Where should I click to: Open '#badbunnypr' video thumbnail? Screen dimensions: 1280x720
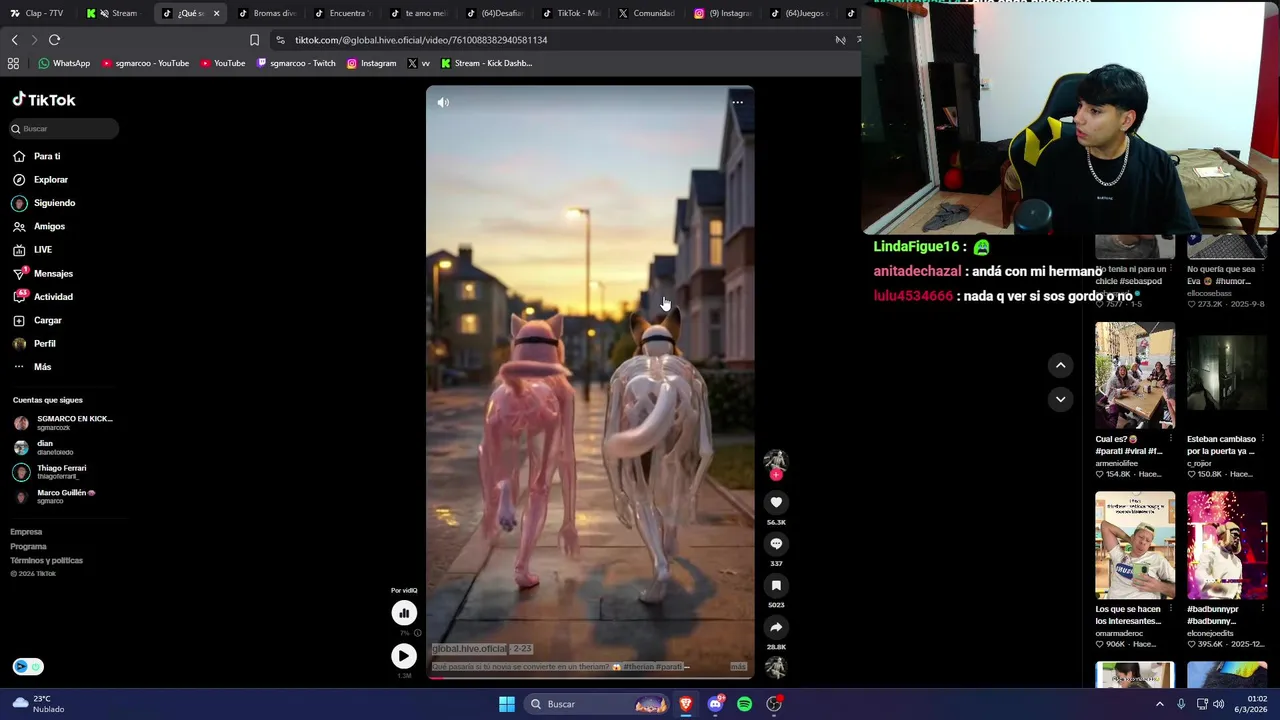pos(1227,545)
